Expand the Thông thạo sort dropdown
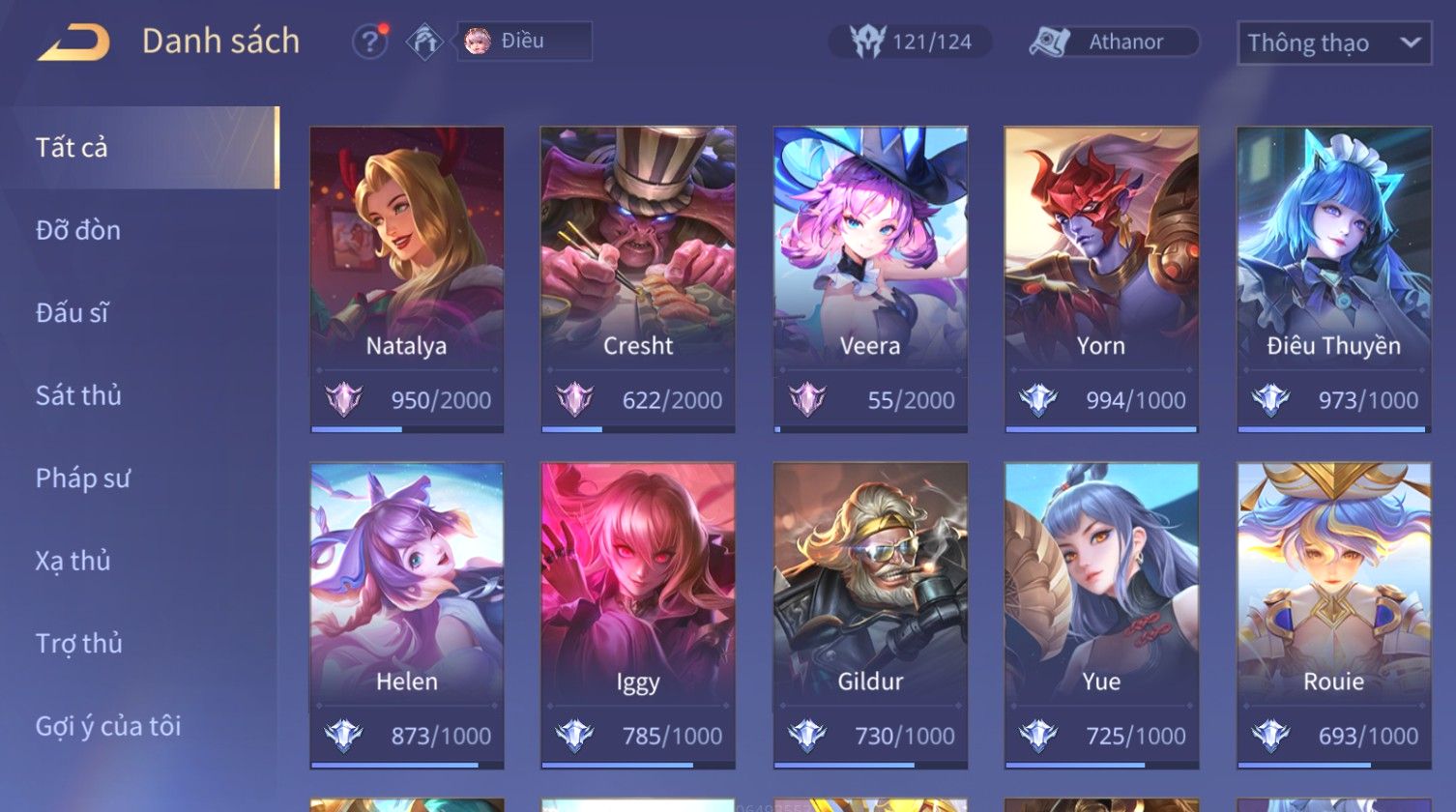Image resolution: width=1456 pixels, height=812 pixels. (1334, 43)
